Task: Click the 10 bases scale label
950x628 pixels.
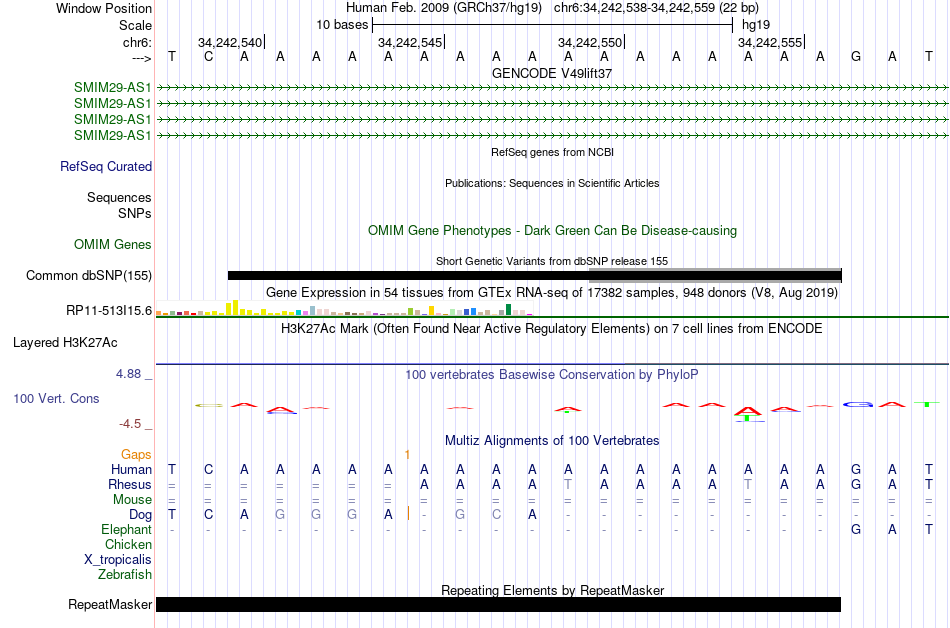Action: 342,25
